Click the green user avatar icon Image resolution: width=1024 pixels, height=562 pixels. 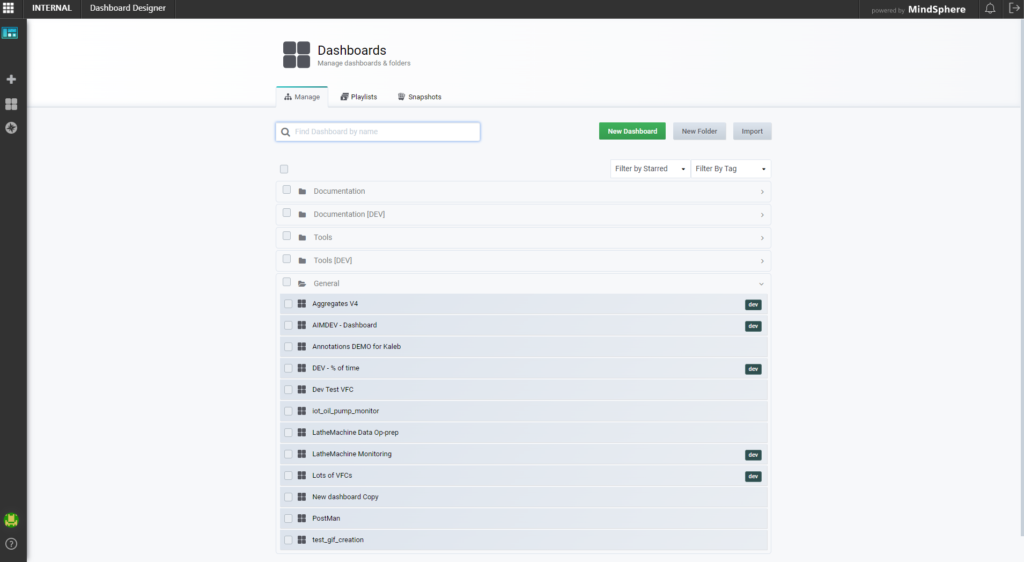pyautogui.click(x=11, y=520)
